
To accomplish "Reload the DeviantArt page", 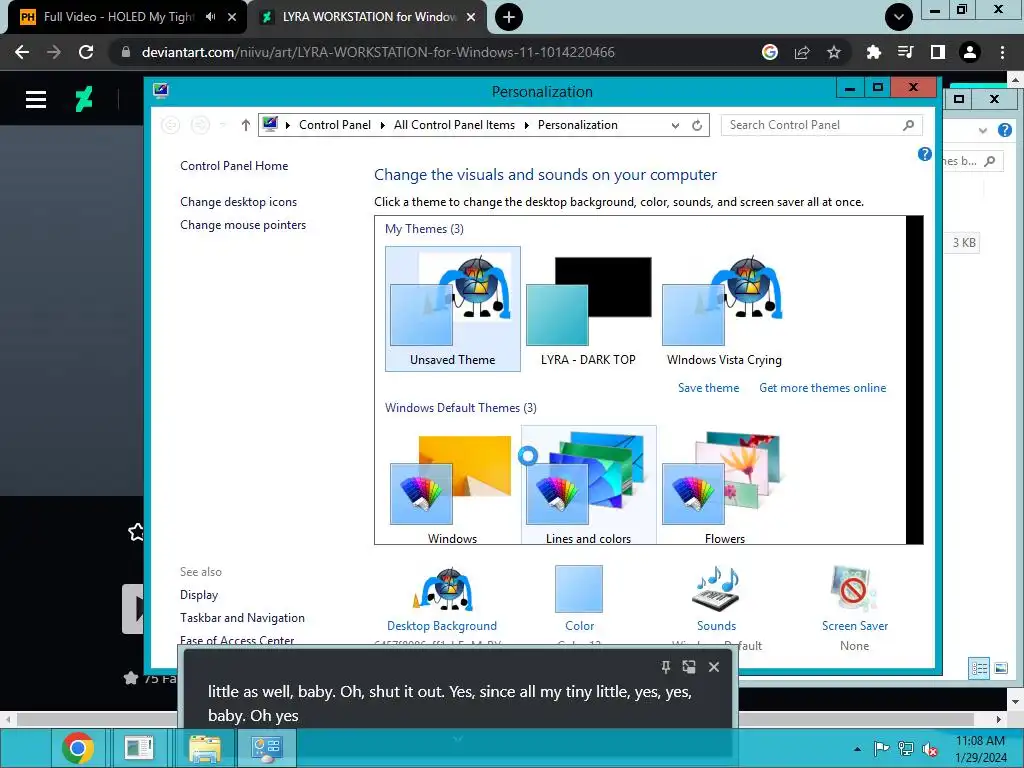I will coord(86,52).
